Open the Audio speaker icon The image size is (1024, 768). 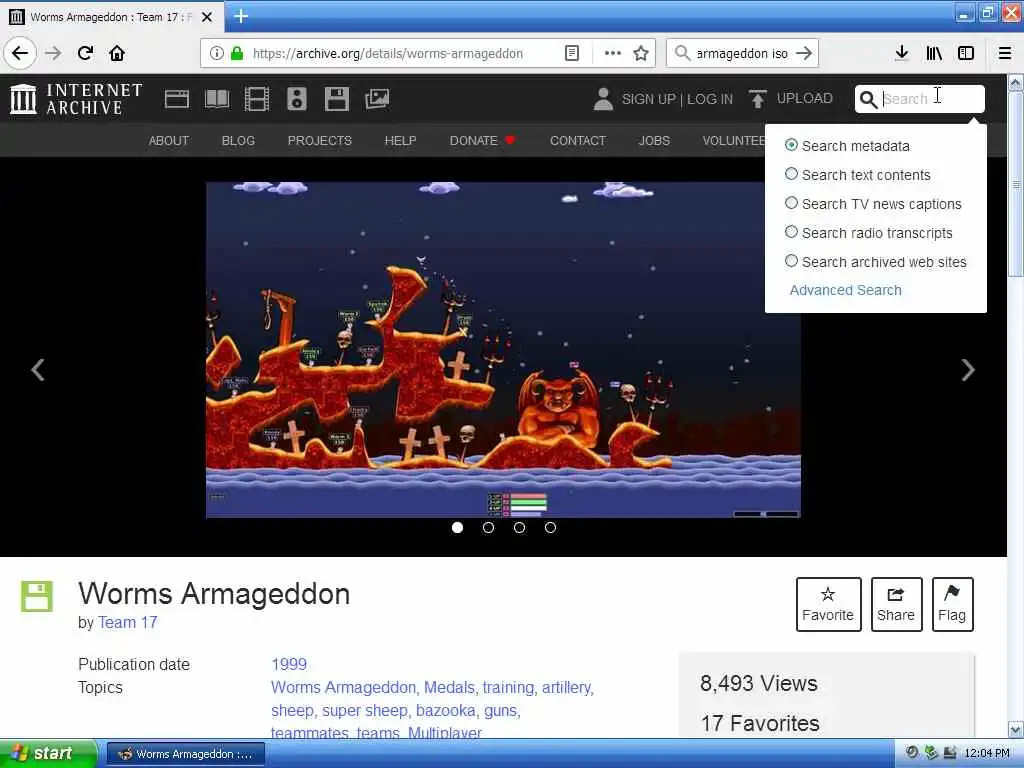(x=296, y=99)
